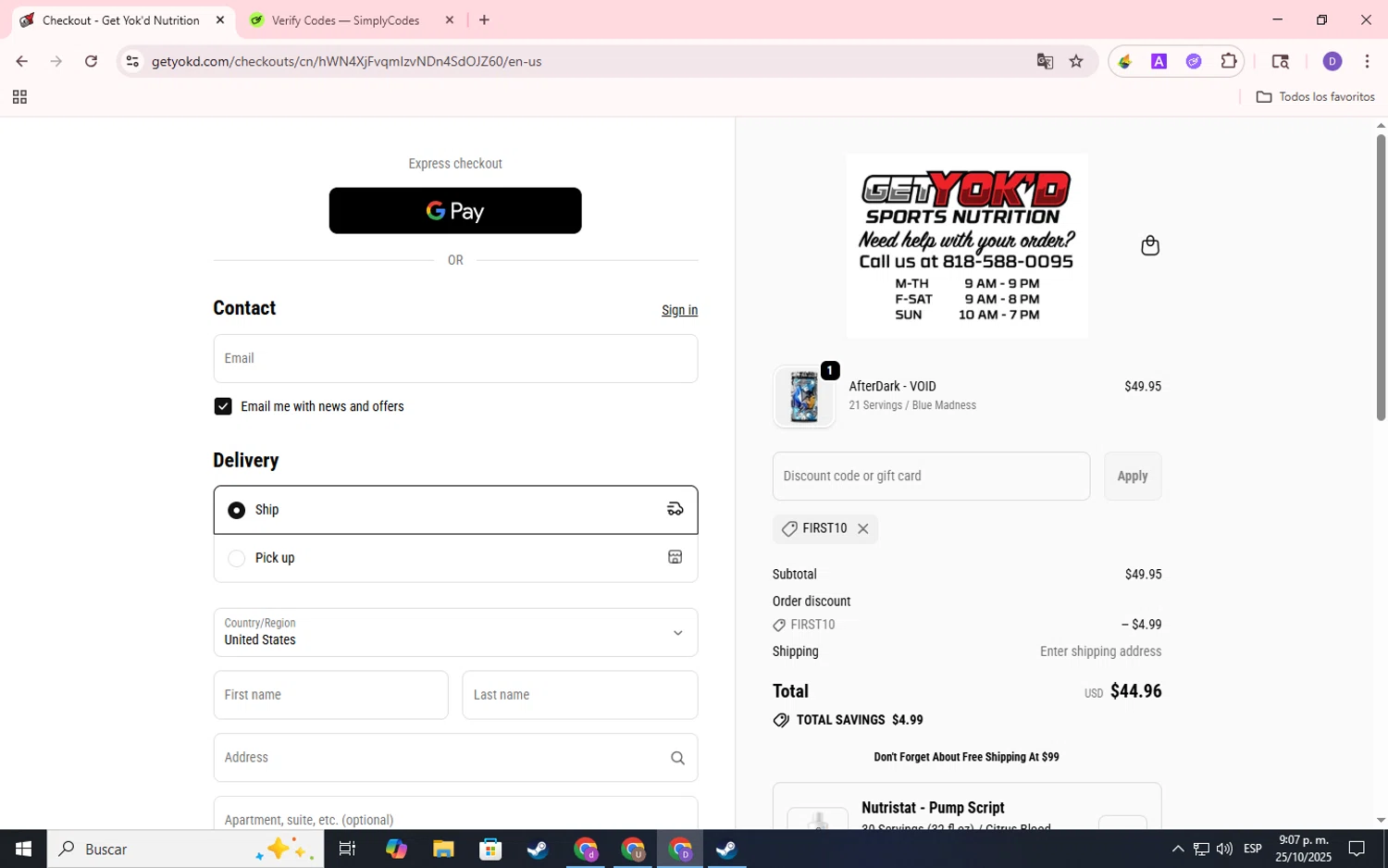
Task: Expand the Country/Region dropdown
Action: click(455, 632)
